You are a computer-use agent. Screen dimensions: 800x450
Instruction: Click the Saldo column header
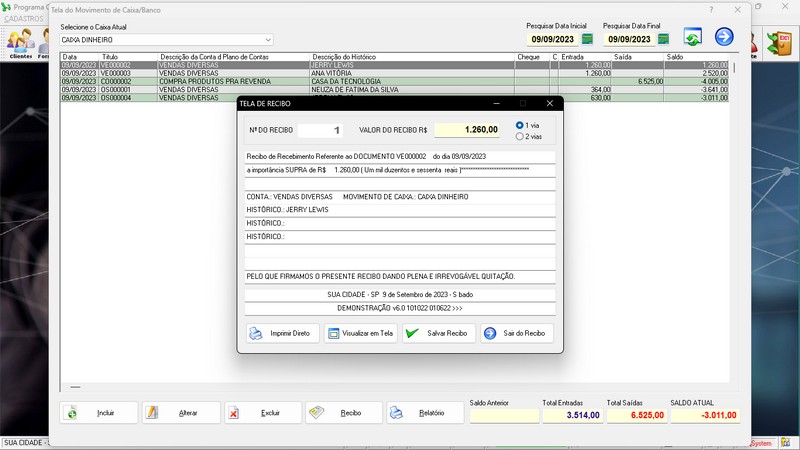696,57
